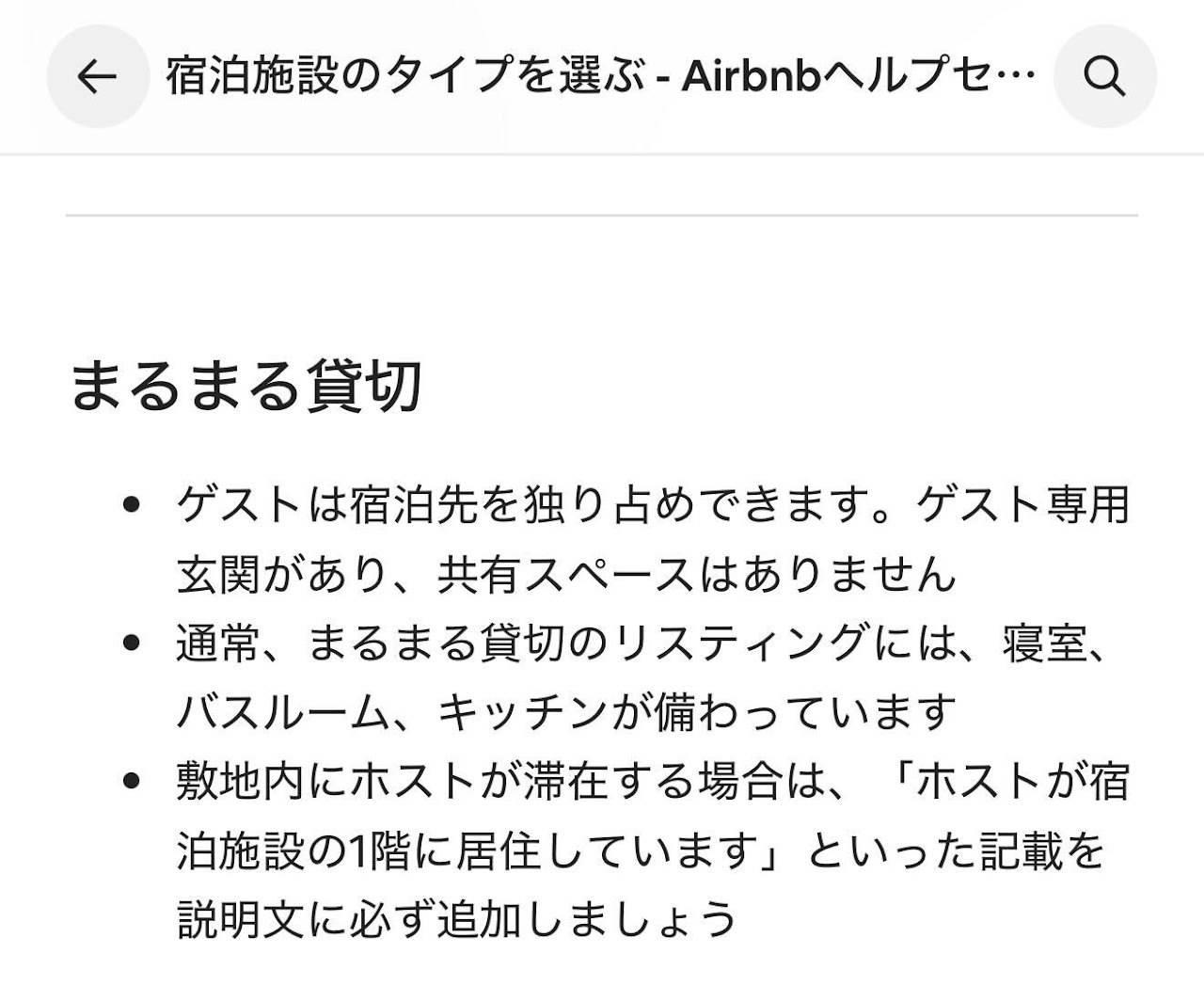Click the text 泊施設の1階に居住しています

467,850
